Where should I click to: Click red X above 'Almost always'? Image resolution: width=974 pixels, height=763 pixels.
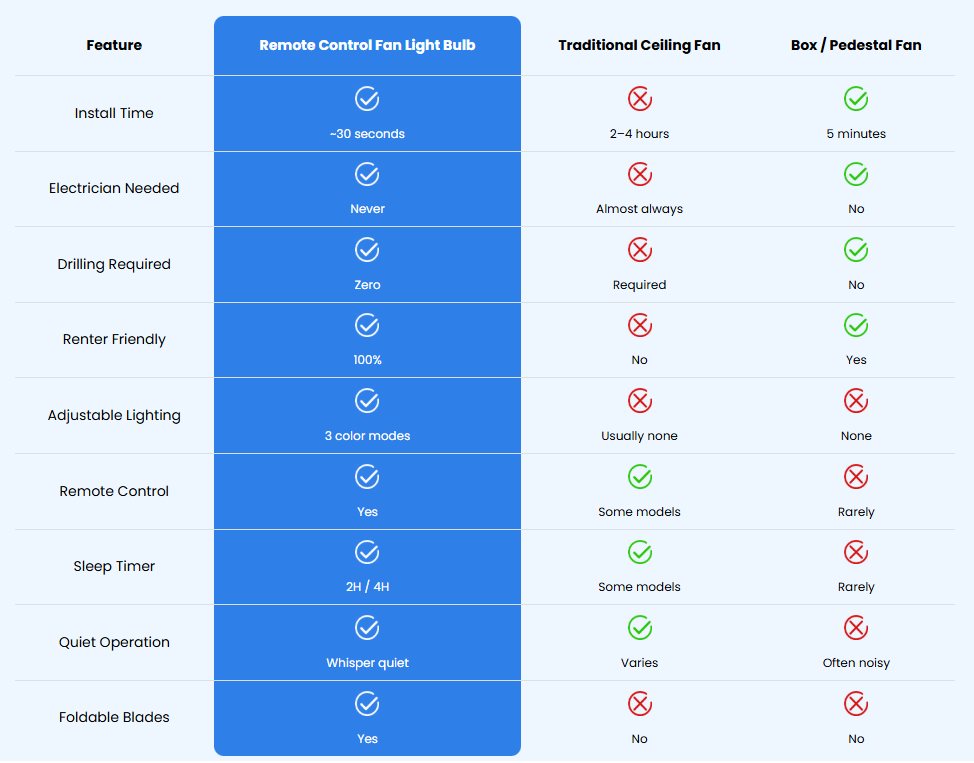[x=639, y=175]
